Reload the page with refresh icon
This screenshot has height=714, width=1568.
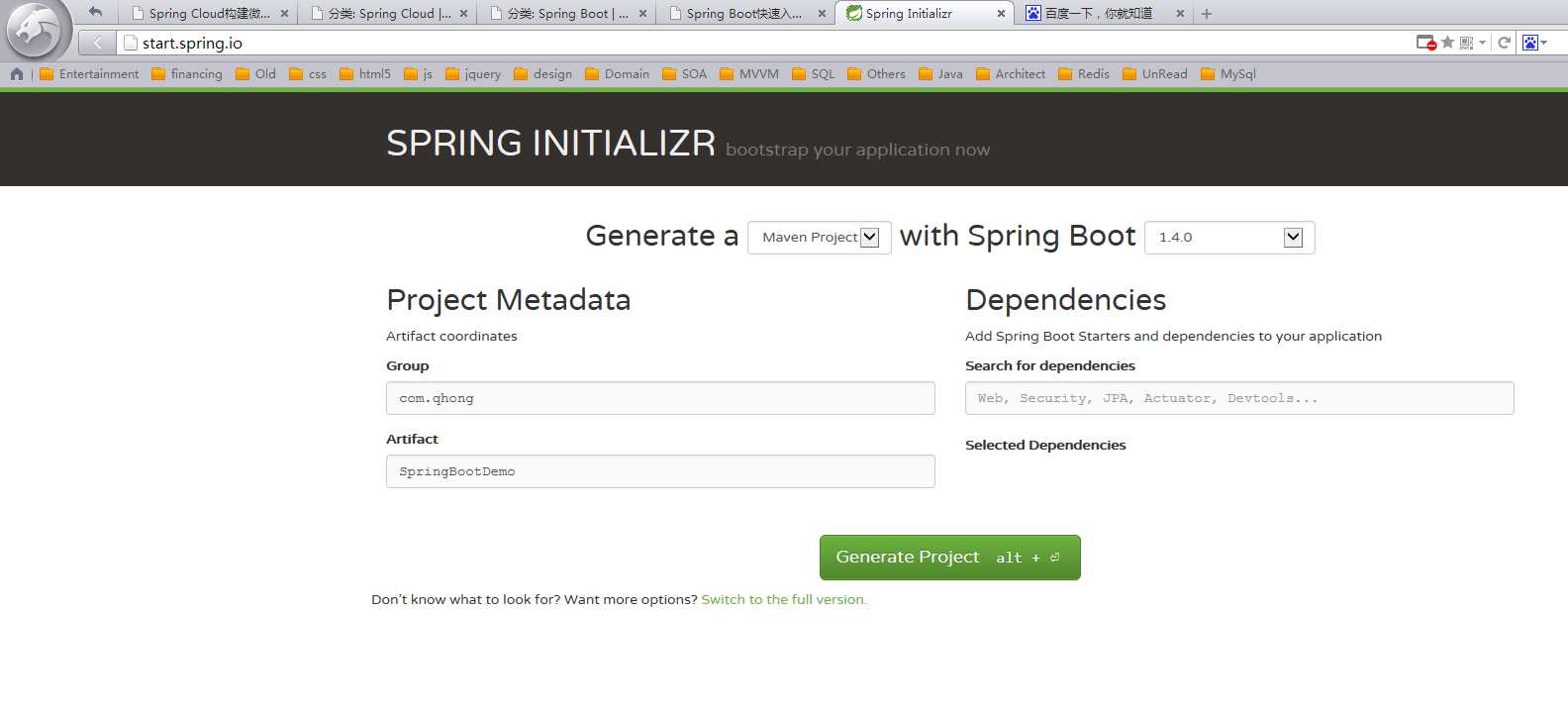(1504, 43)
